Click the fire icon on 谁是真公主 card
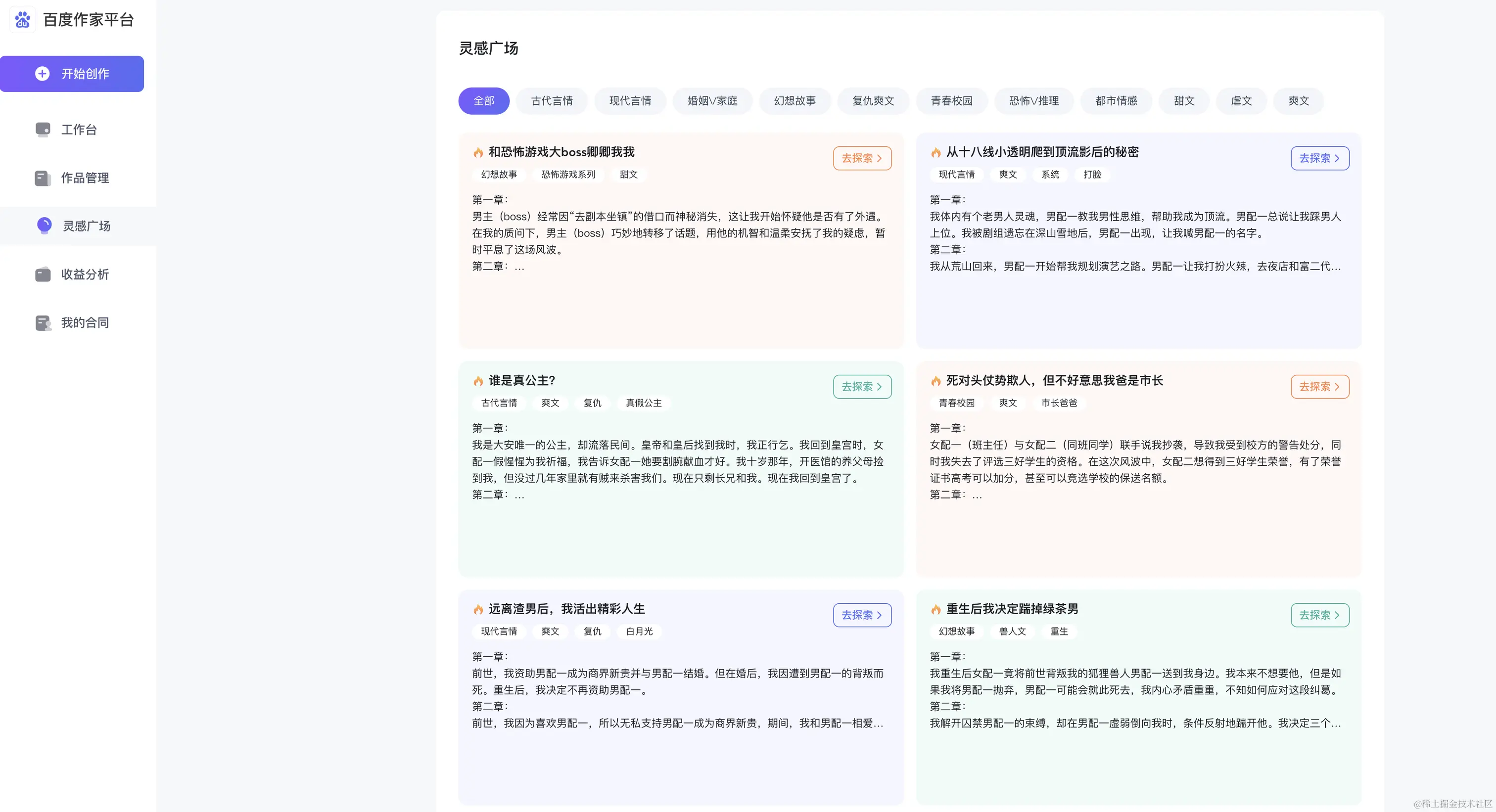Image resolution: width=1496 pixels, height=812 pixels. [x=478, y=381]
